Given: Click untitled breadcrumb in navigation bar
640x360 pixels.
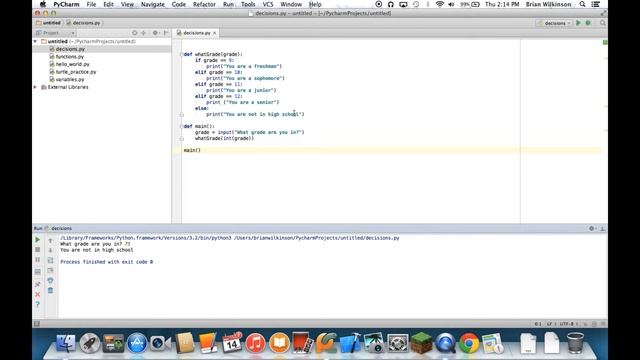Looking at the screenshot, I should [x=49, y=23].
